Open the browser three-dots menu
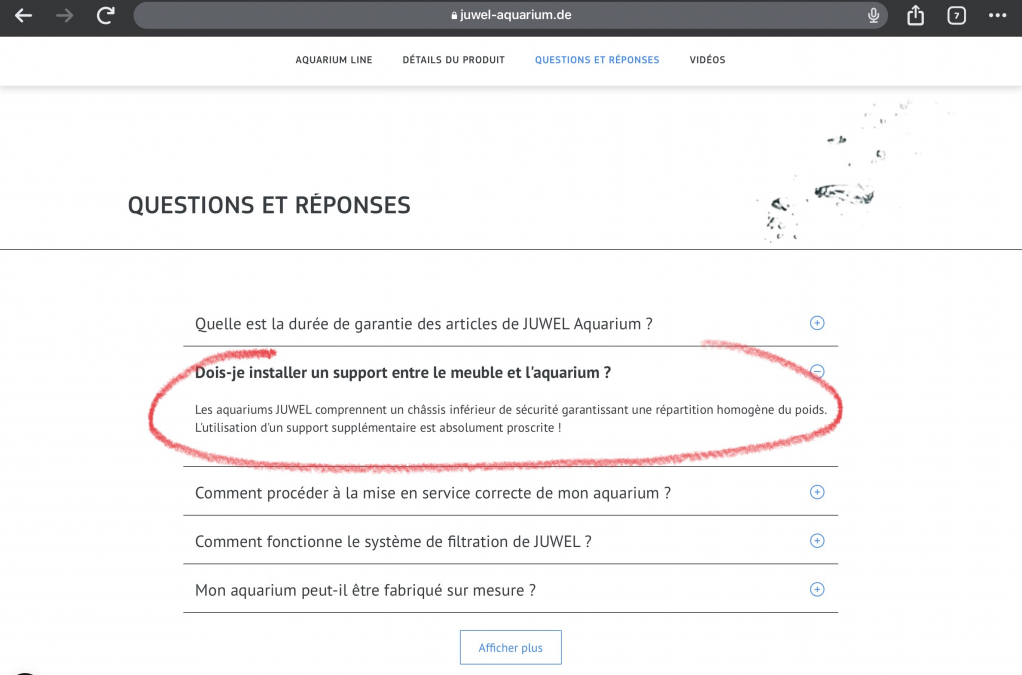This screenshot has width=1022, height=675. pyautogui.click(x=997, y=16)
